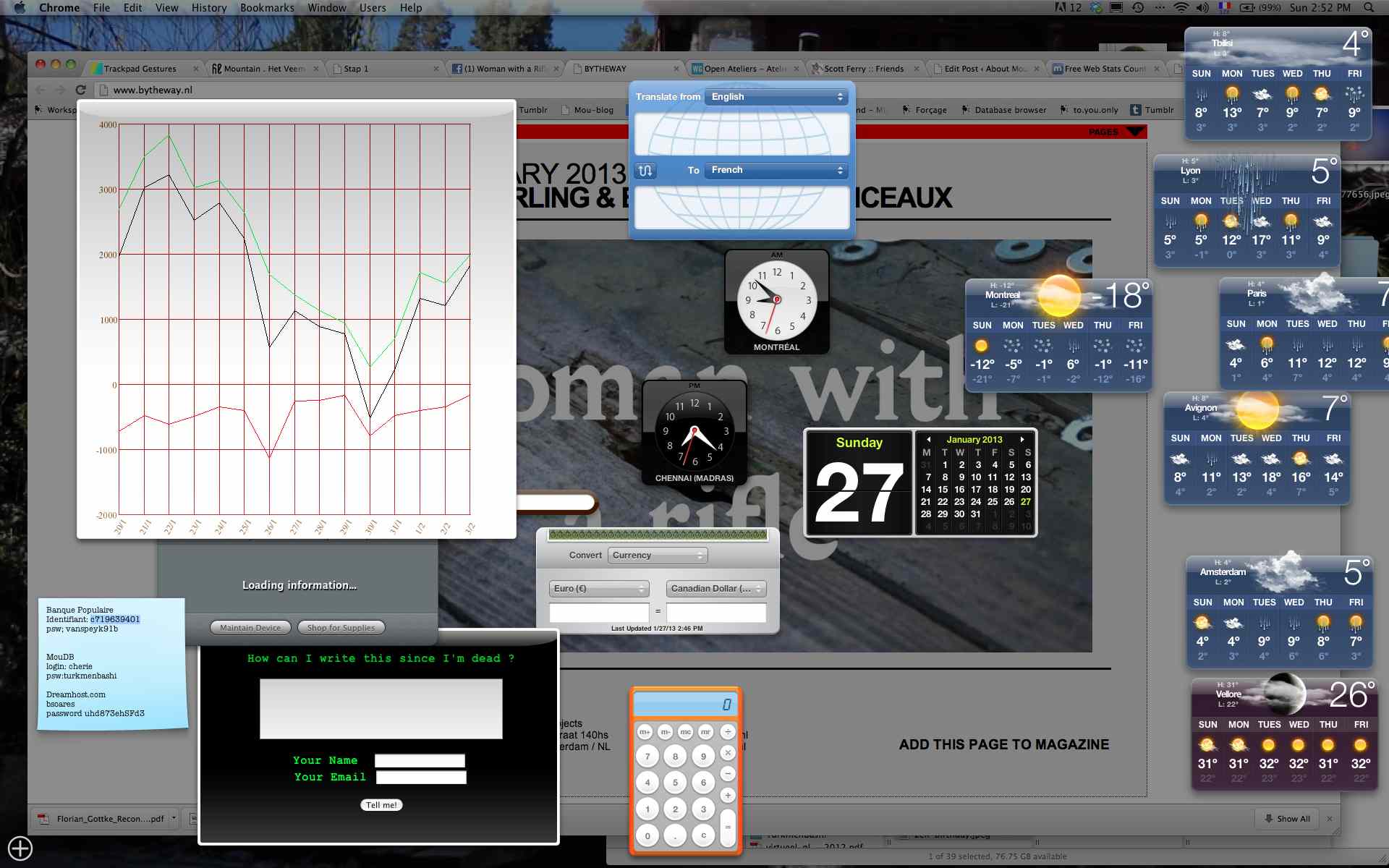Viewport: 1389px width, 868px height.
Task: Click the calculator multiply key
Action: click(728, 753)
